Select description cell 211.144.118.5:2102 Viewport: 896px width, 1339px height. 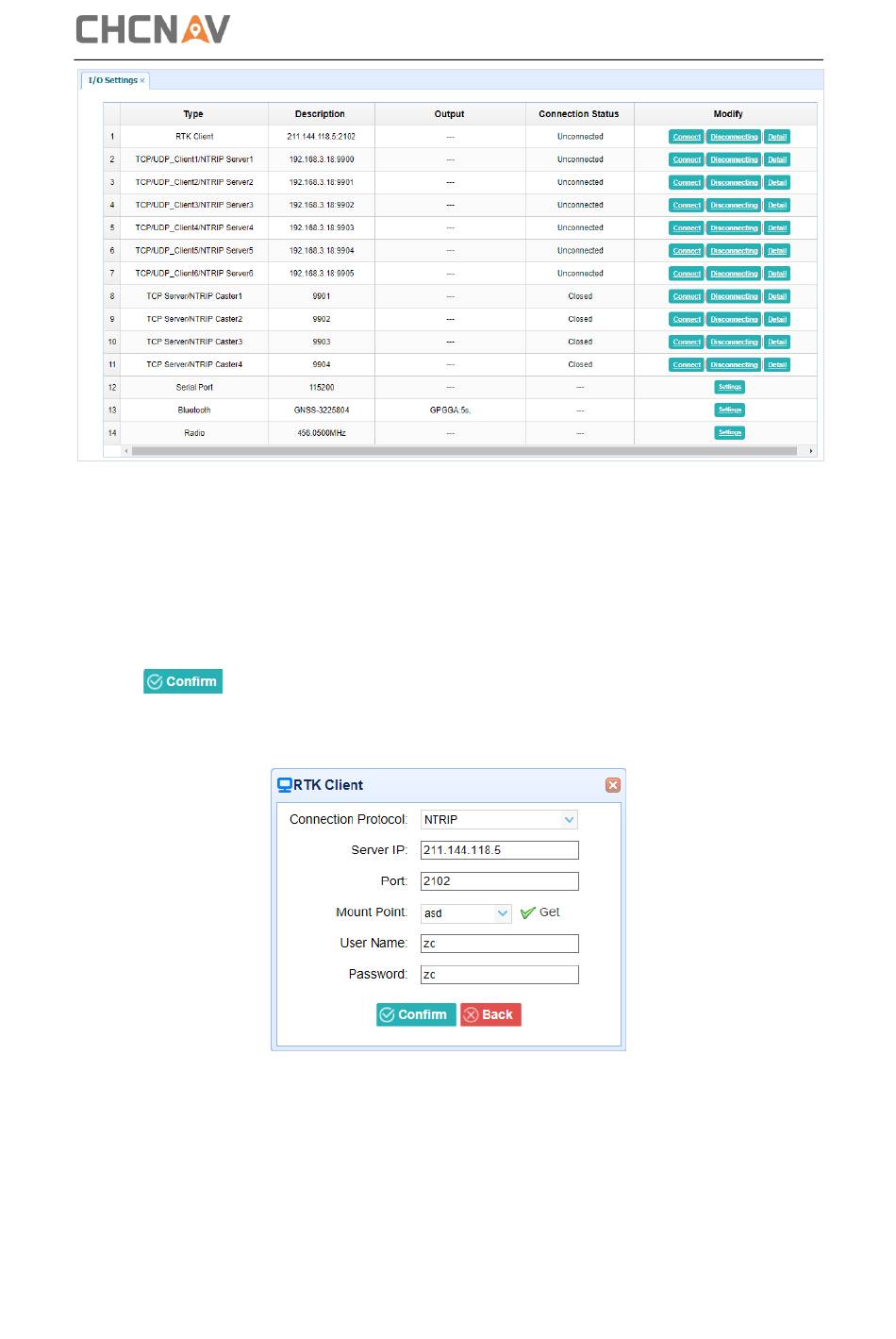(x=322, y=137)
